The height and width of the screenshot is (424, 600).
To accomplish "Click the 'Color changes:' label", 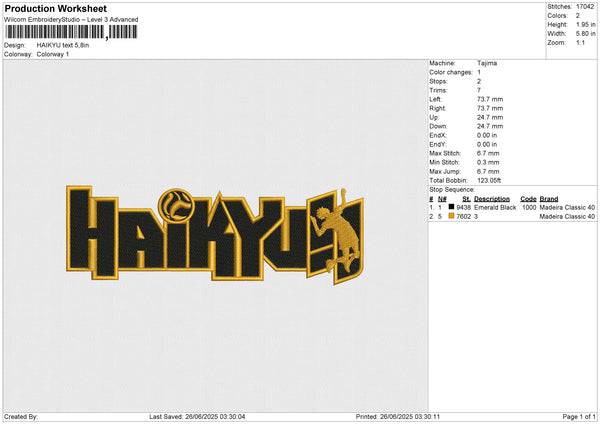I will point(451,72).
